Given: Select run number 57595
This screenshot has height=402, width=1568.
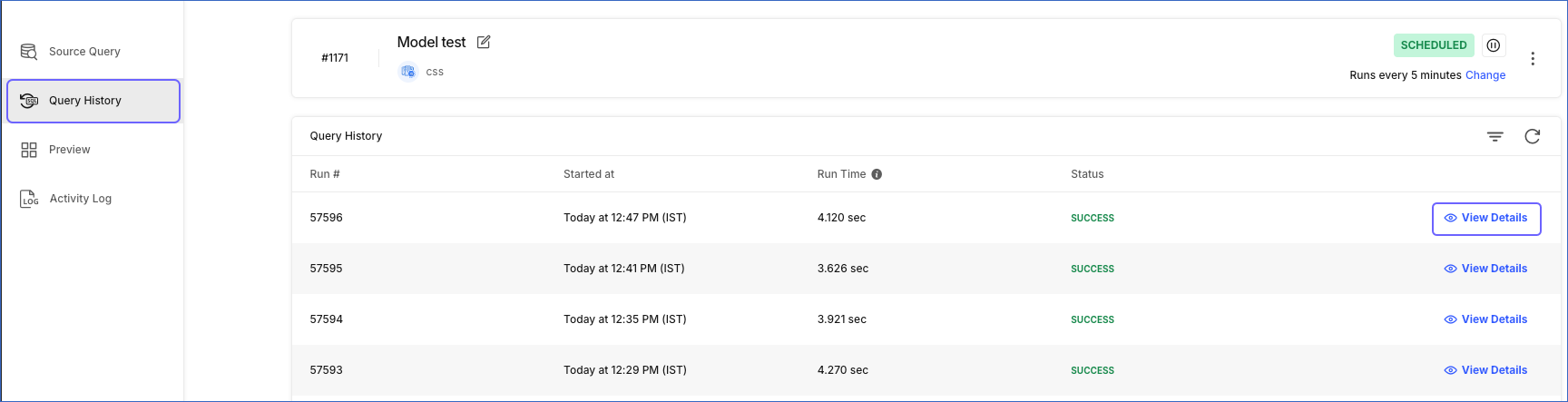Looking at the screenshot, I should 327,269.
